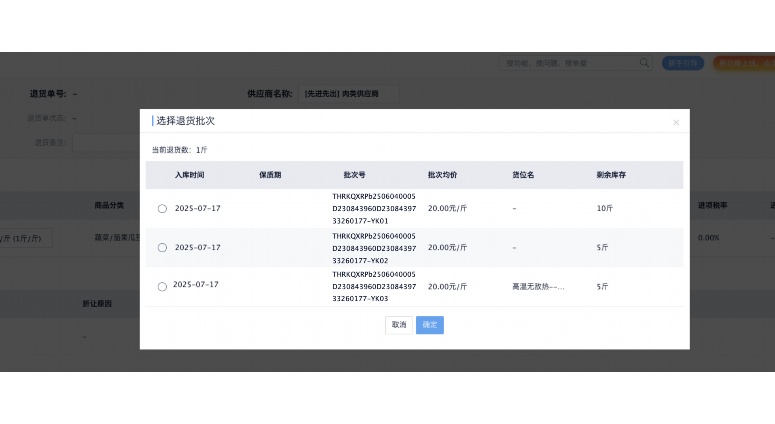
Task: Click the 取消 cancel button
Action: (399, 325)
